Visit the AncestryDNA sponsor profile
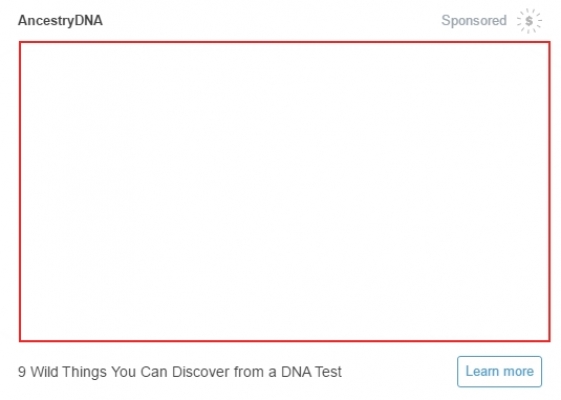561x400 pixels. pyautogui.click(x=60, y=20)
